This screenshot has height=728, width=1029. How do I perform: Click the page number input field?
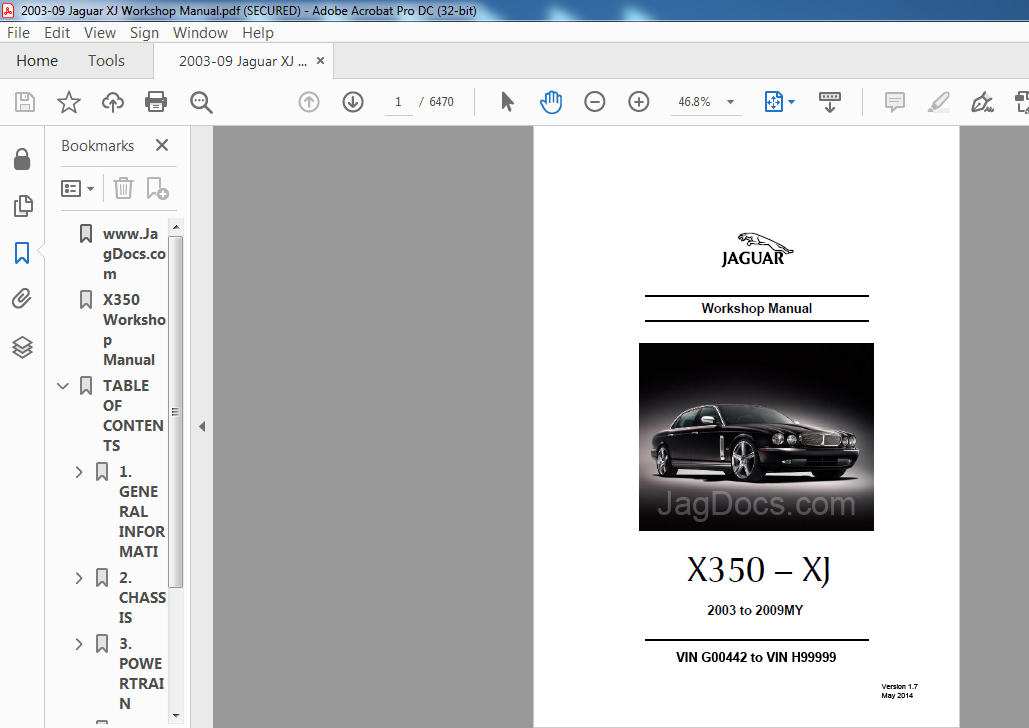[x=398, y=102]
